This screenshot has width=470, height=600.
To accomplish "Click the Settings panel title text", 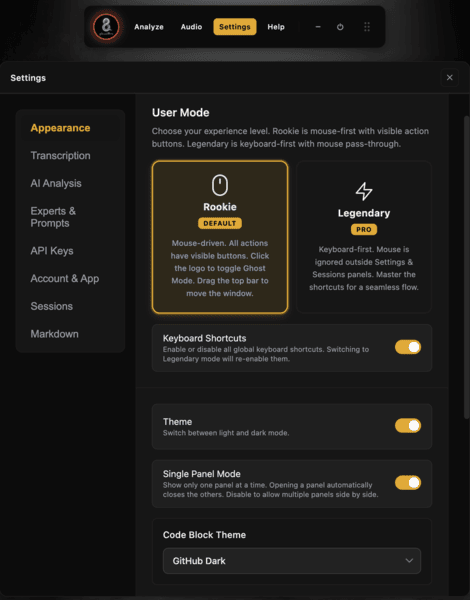I will (28, 78).
